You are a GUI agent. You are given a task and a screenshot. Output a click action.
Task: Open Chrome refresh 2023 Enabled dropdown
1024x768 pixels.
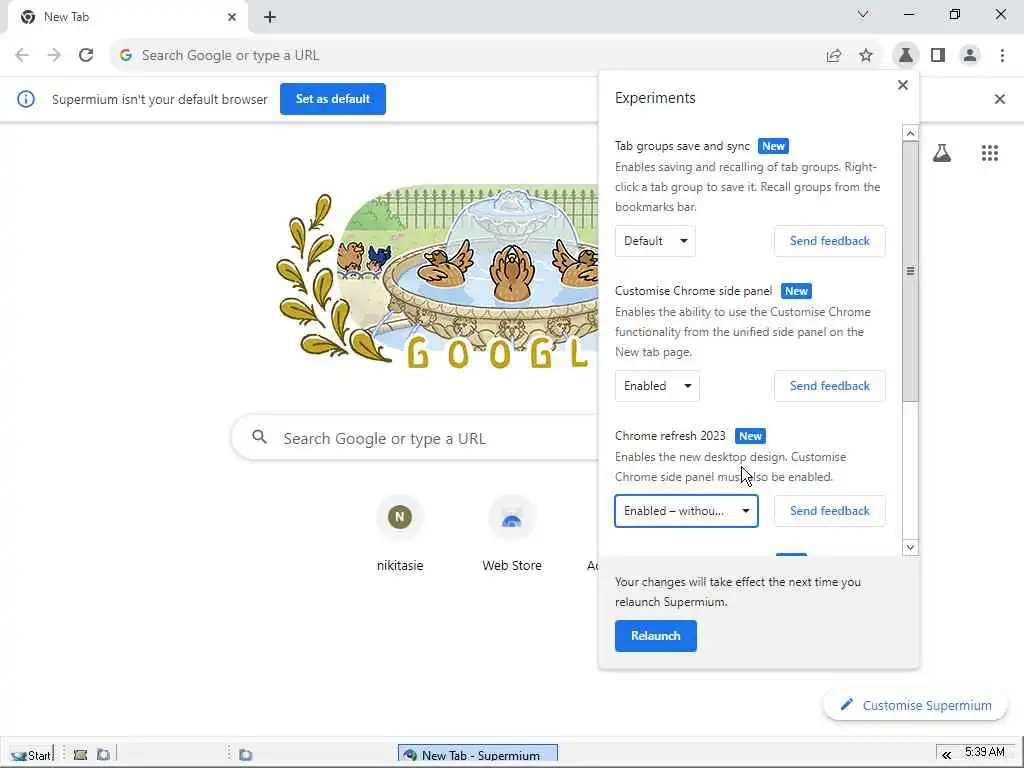pos(686,511)
